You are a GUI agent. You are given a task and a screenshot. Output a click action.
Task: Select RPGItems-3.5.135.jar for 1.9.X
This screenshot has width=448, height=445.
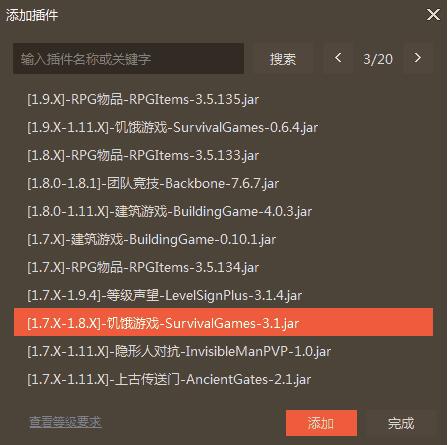point(223,99)
